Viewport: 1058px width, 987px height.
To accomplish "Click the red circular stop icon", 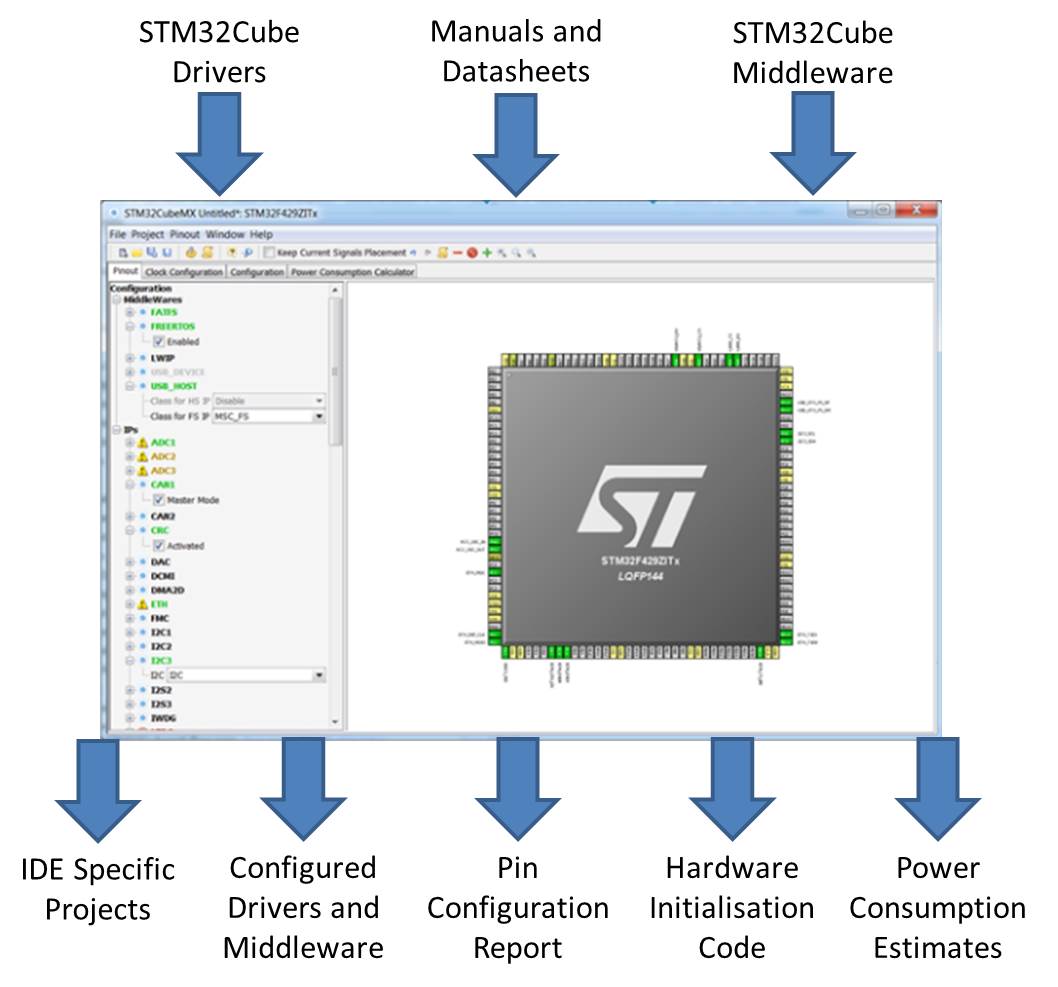I will point(471,253).
